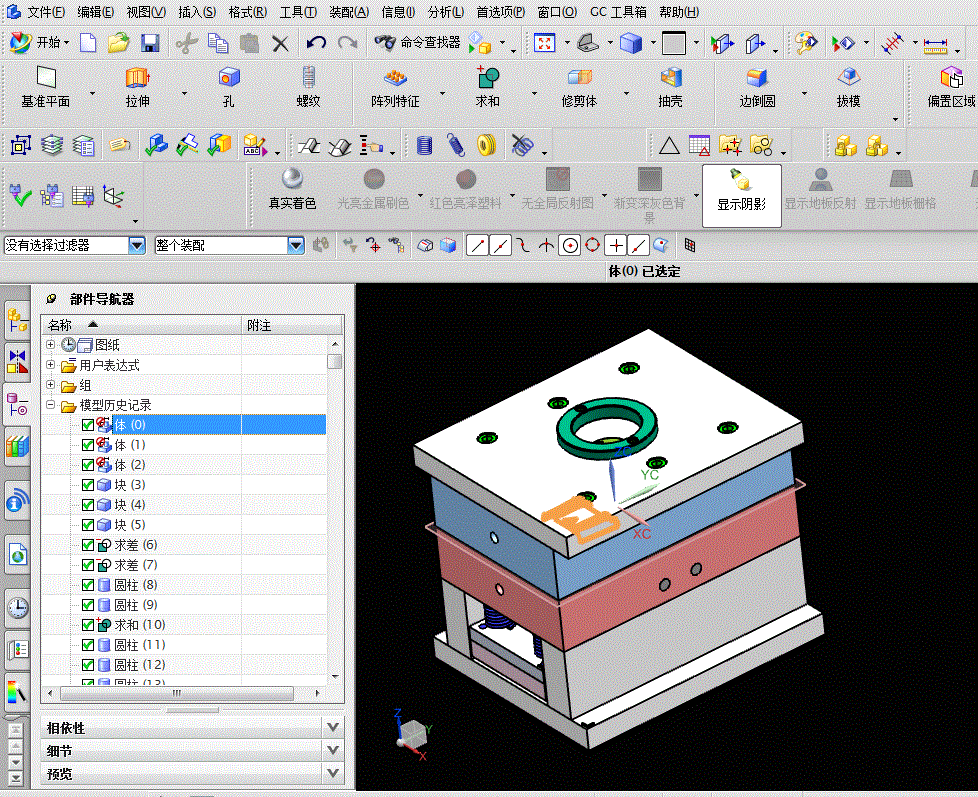Viewport: 978px width, 797px height.
Task: Open the Command Finder binoculars icon
Action: pos(385,42)
